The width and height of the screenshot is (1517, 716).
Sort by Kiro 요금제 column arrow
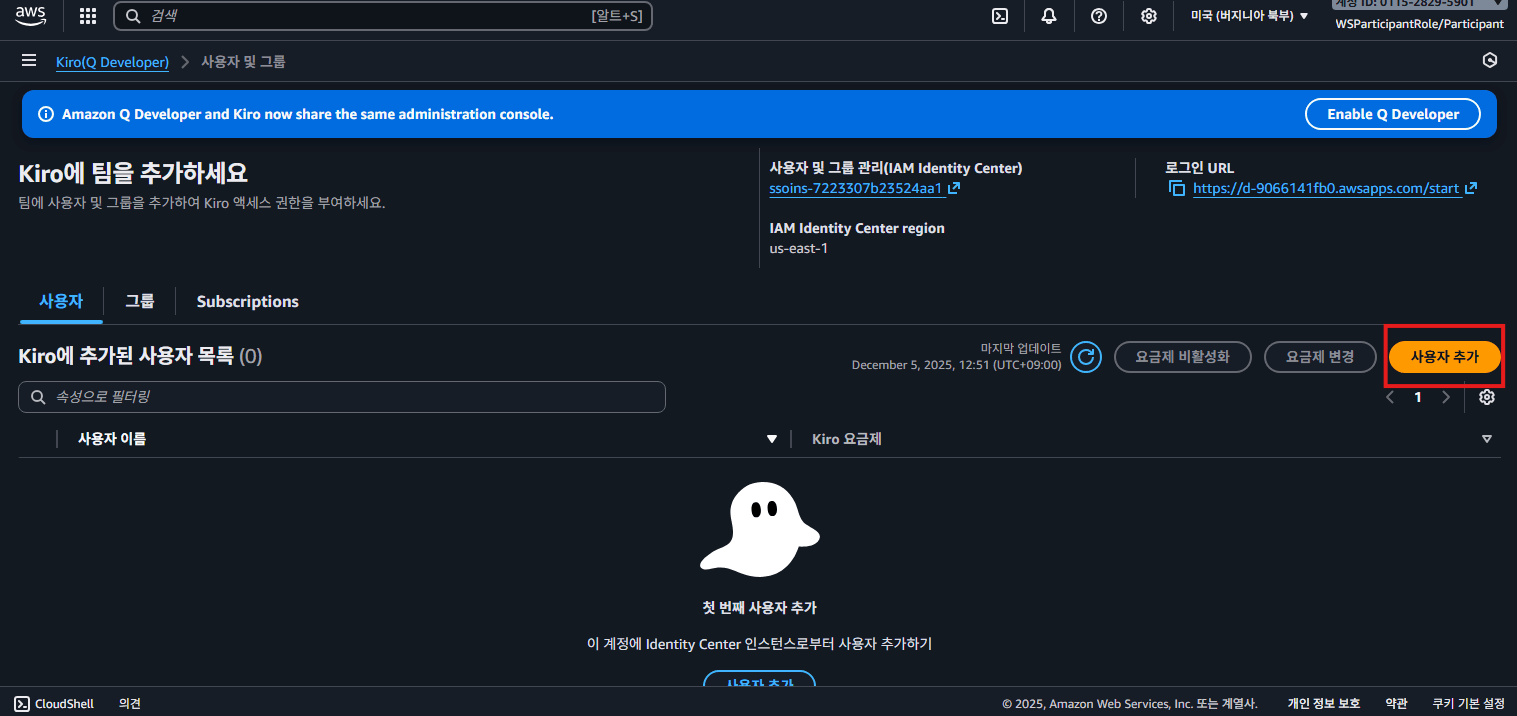1486,439
